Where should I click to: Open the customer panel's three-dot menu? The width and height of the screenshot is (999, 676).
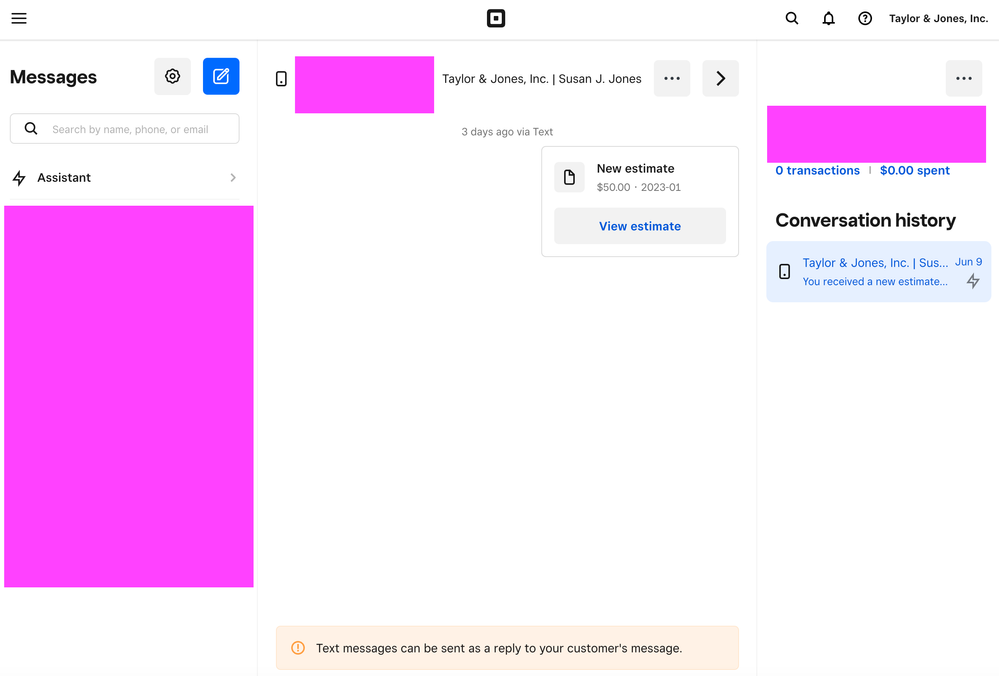point(963,79)
